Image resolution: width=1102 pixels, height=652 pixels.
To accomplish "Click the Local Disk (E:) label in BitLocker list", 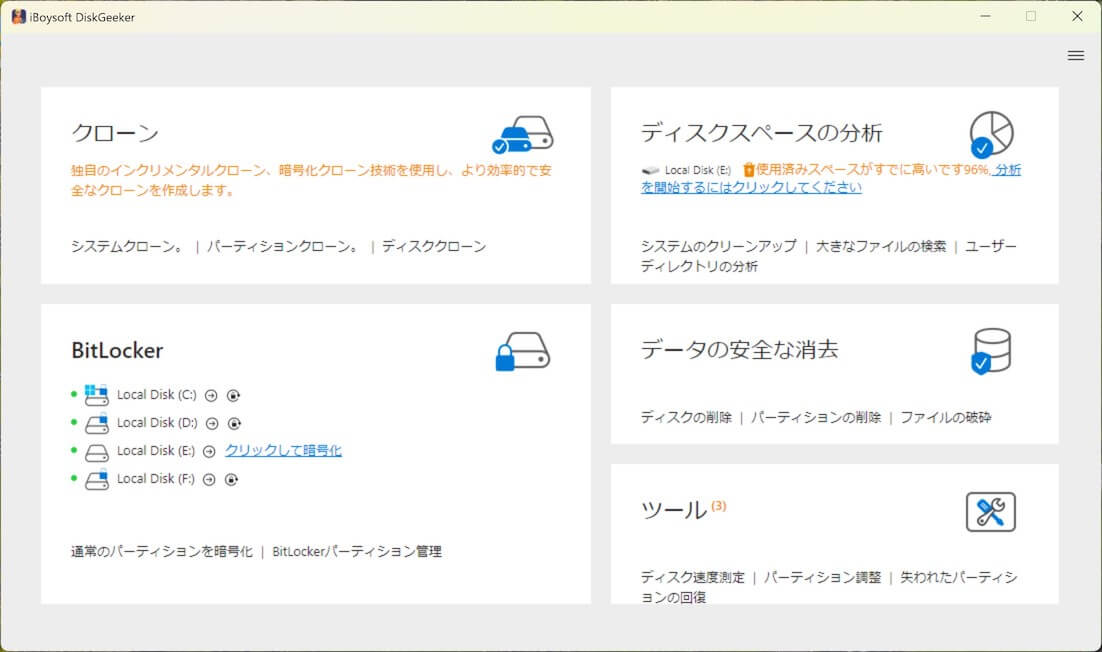I will tap(156, 451).
